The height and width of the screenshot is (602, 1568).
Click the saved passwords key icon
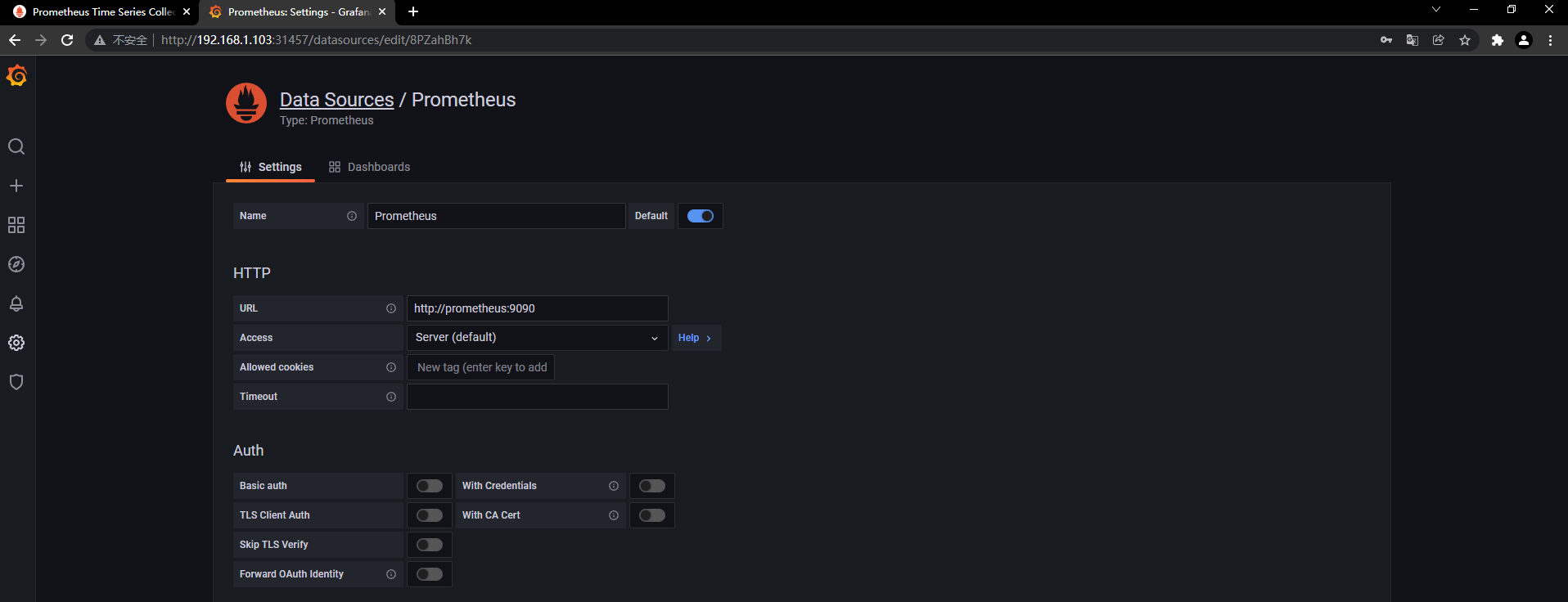(x=1386, y=40)
